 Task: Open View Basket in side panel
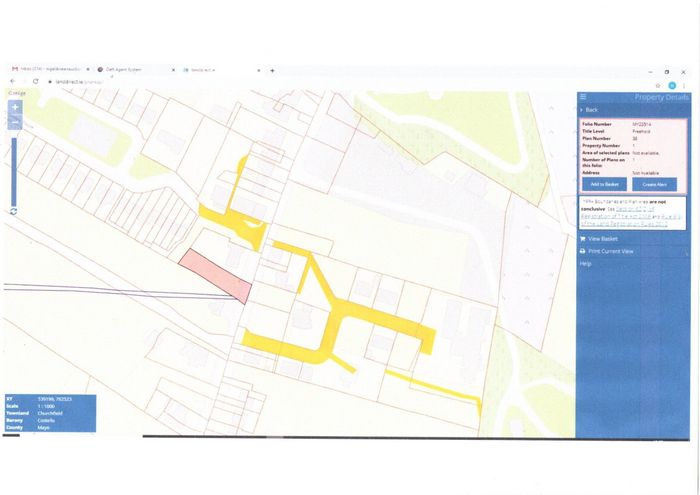[x=606, y=239]
